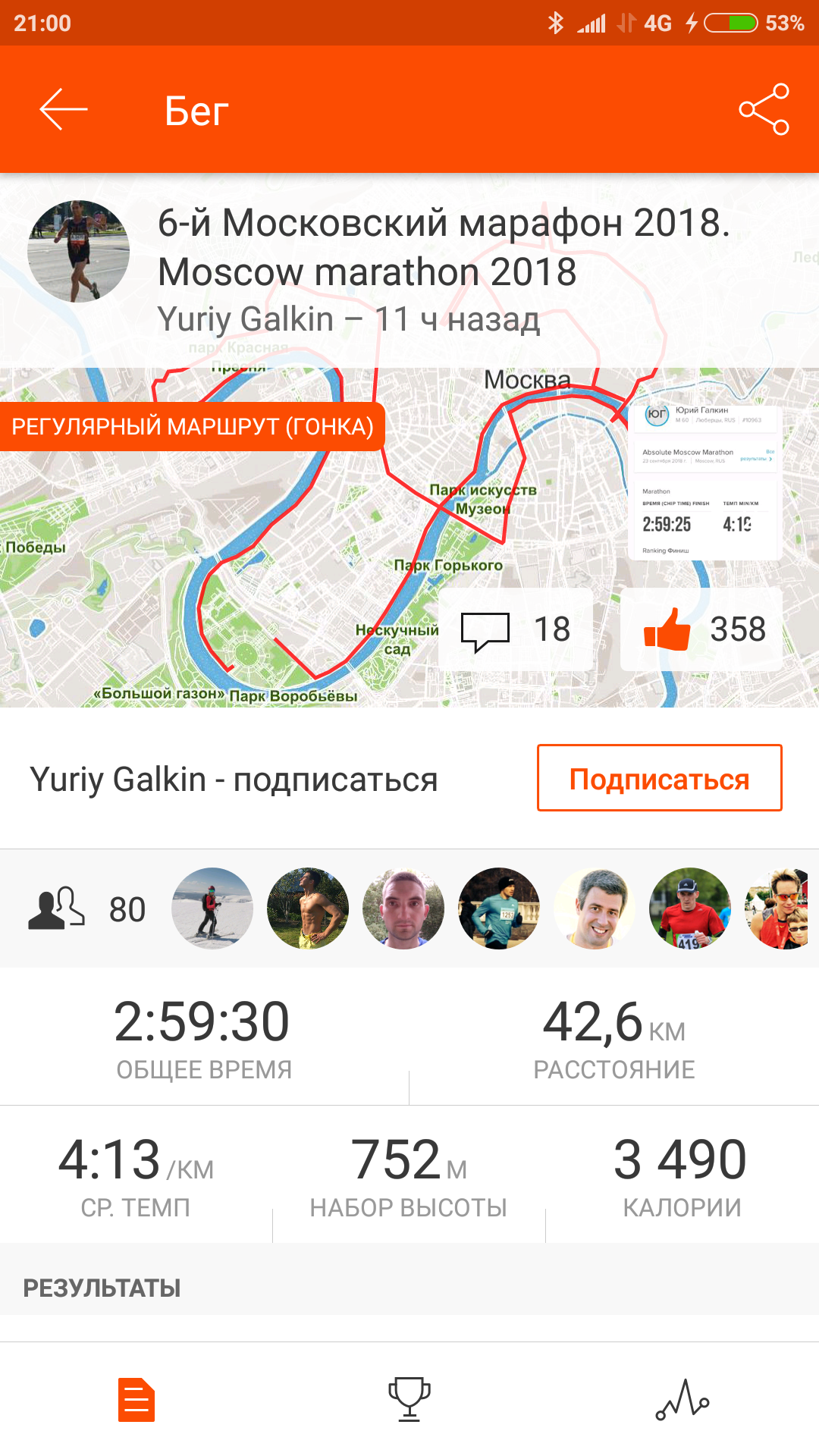Give kudos with the thumbs-up icon
819x1456 pixels.
tap(667, 629)
